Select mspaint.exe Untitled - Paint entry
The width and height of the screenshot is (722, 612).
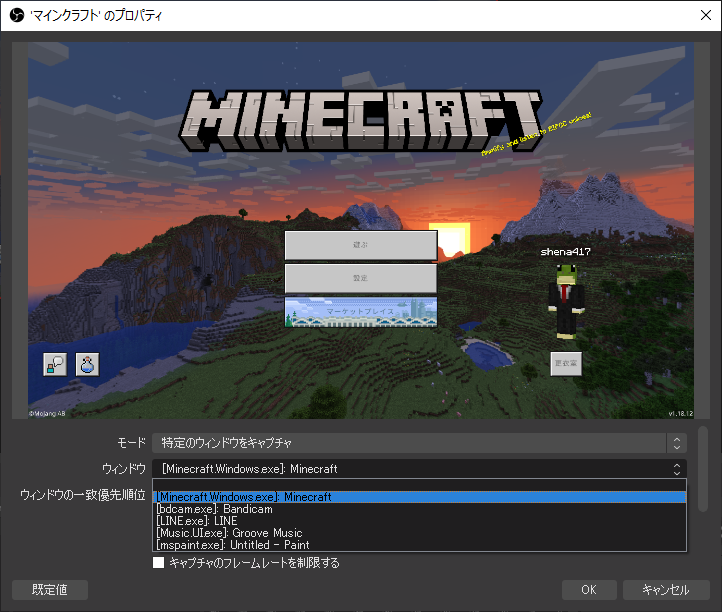pos(420,545)
